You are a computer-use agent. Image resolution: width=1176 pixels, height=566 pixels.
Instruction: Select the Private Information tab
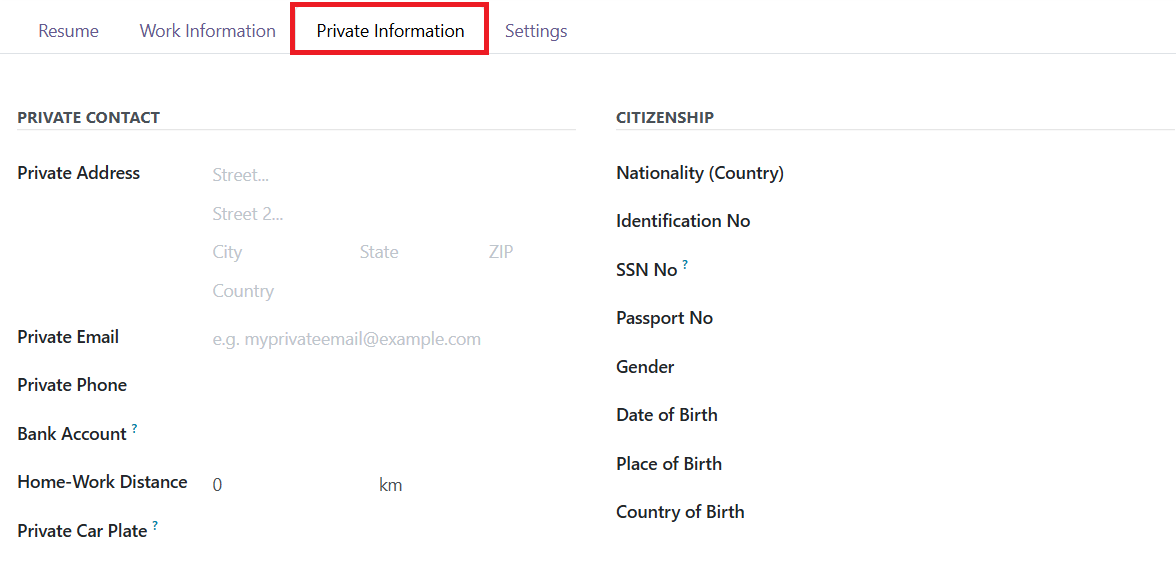pyautogui.click(x=390, y=31)
